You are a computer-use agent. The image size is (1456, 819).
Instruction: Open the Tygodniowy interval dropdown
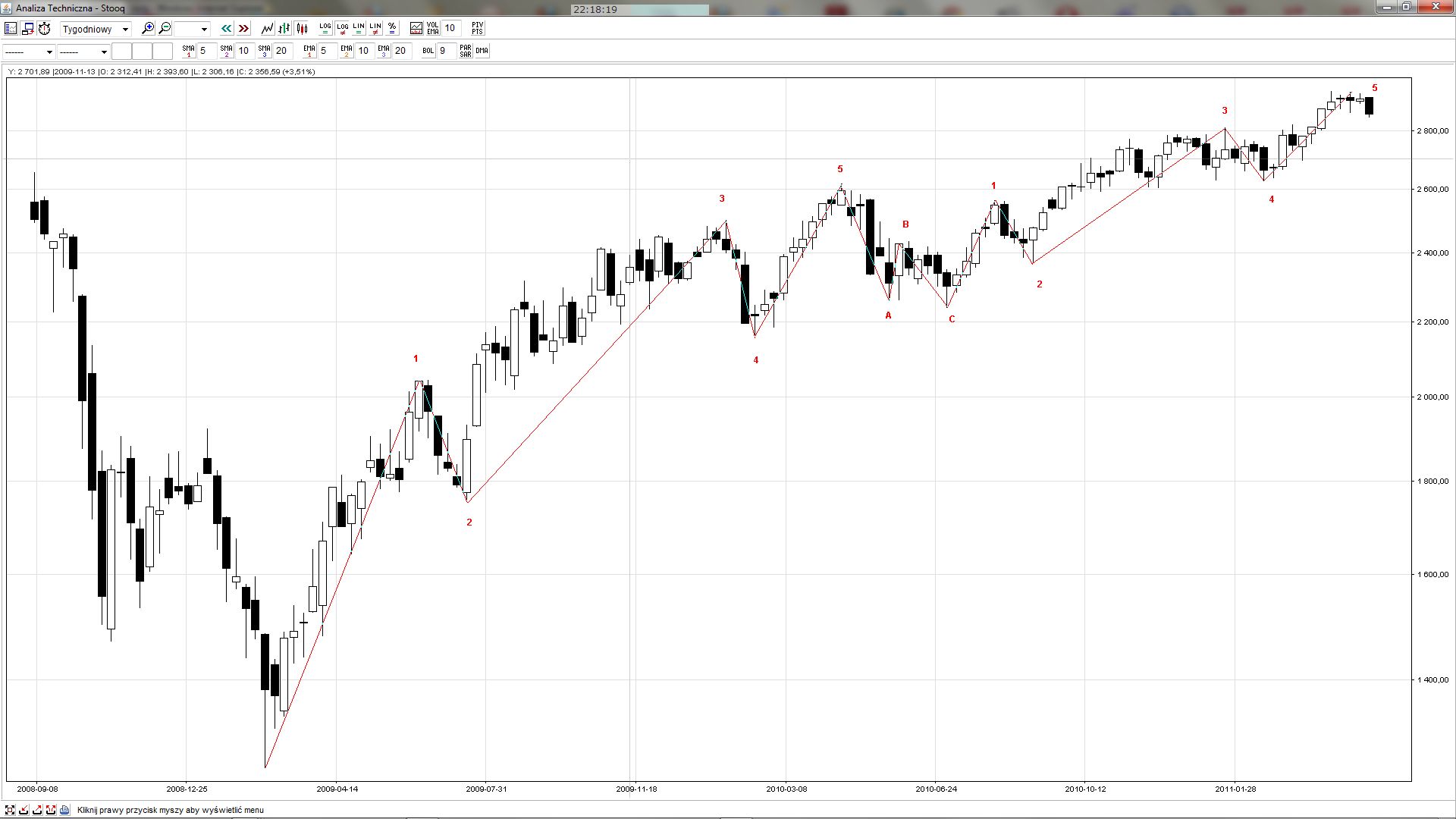pos(96,29)
